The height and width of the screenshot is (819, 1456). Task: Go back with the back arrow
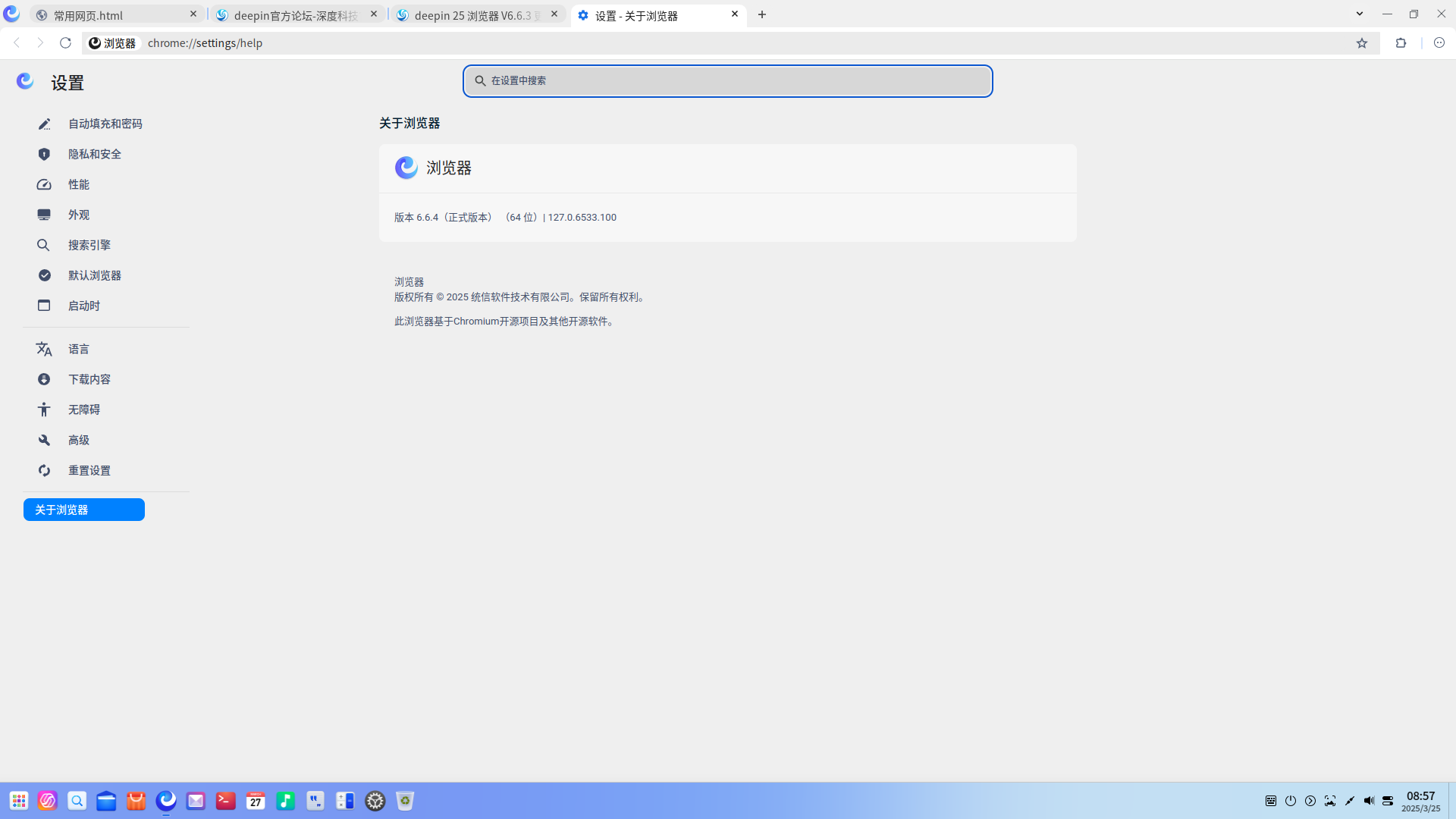[17, 43]
